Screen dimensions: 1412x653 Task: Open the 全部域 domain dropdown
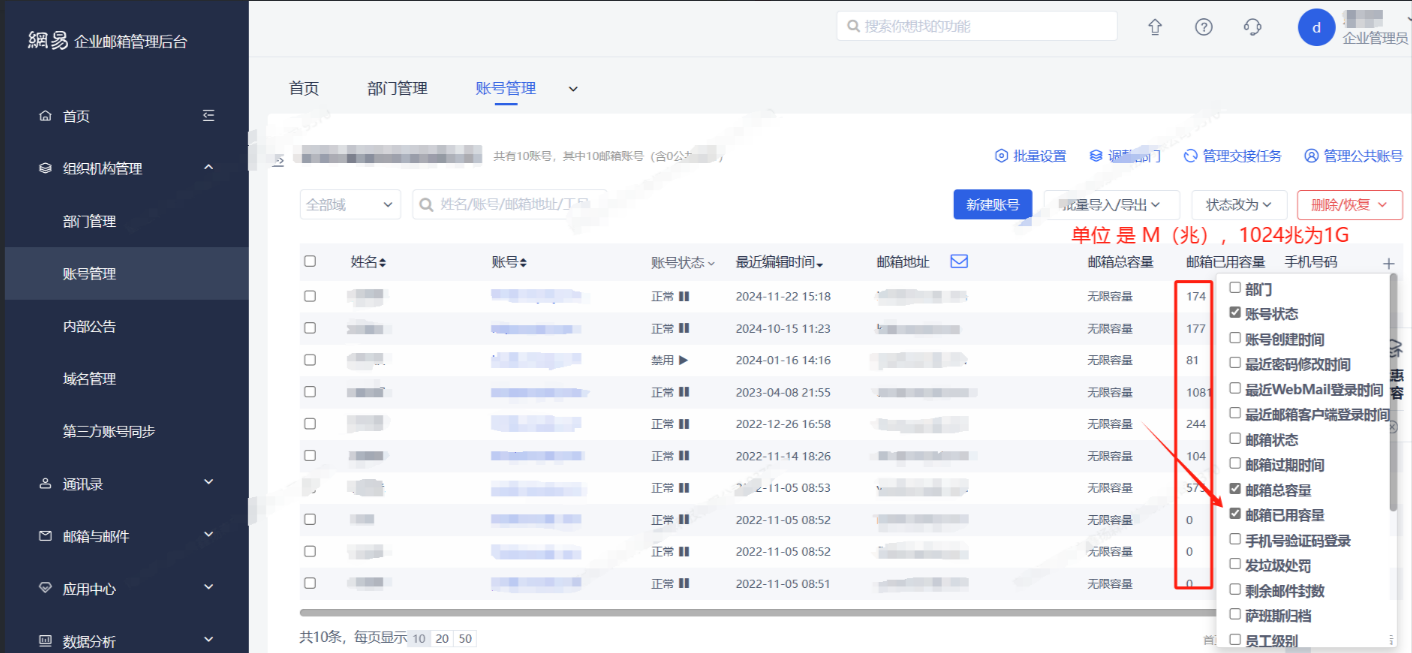(349, 204)
